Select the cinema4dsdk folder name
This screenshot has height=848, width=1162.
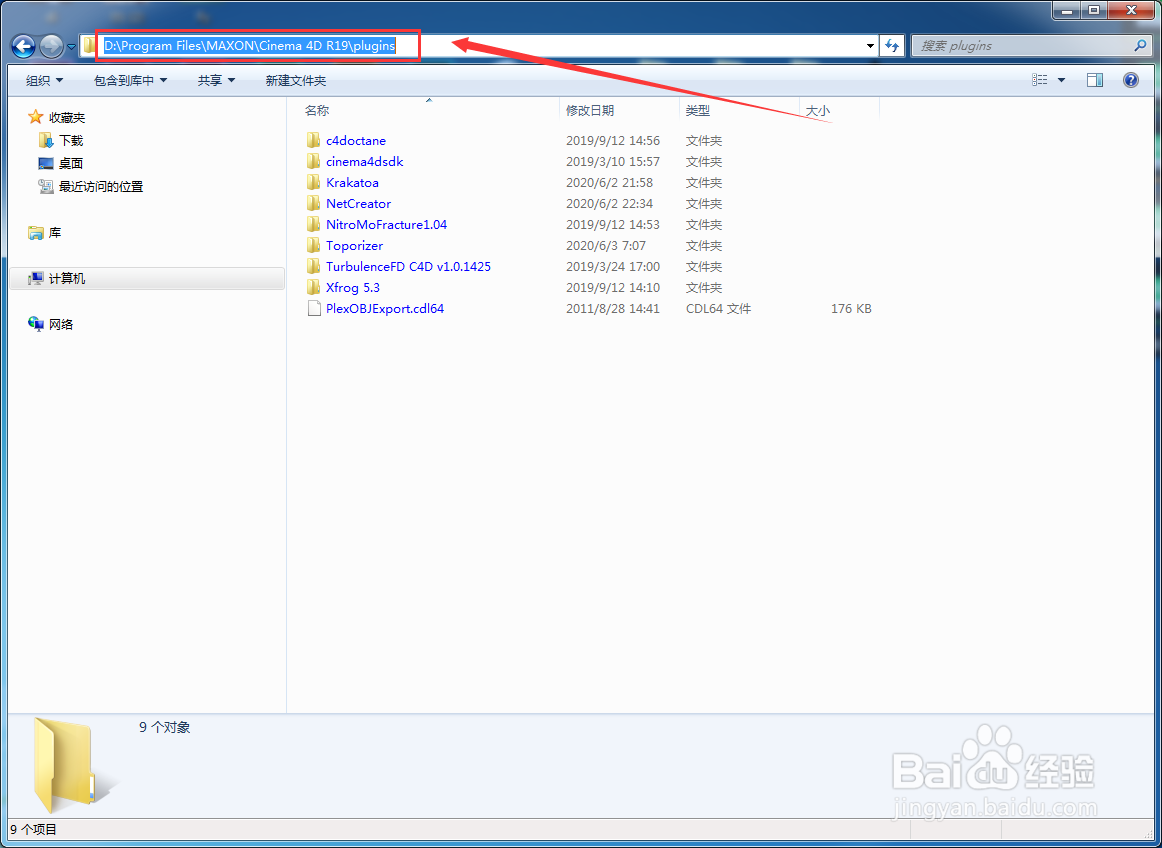point(365,161)
